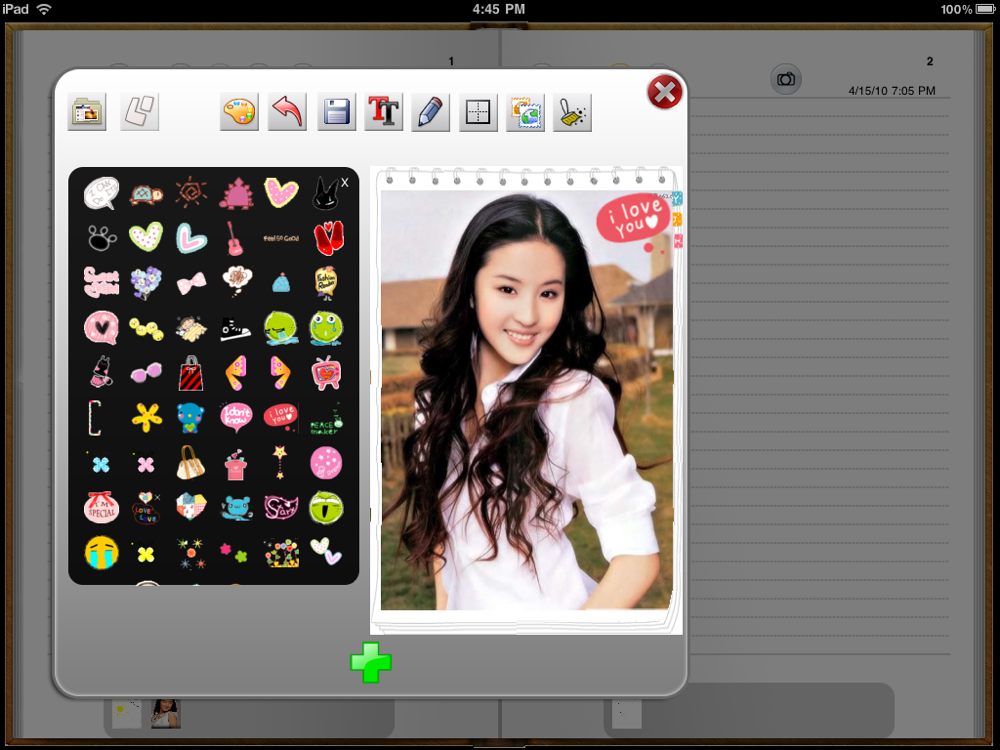Screen dimensions: 1000x750
Task: Select the "I love you" sticker placed on photo
Action: (632, 219)
